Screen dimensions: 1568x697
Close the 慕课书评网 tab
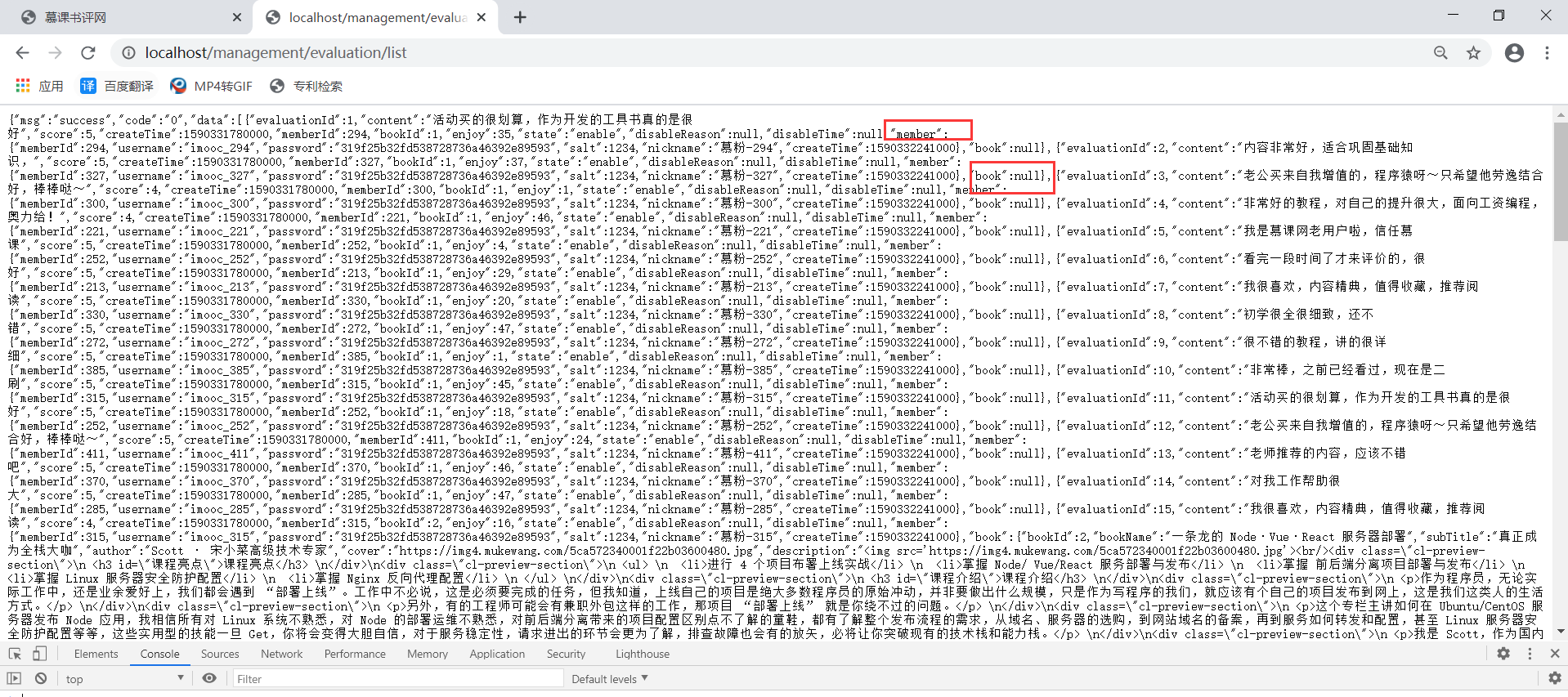[237, 17]
